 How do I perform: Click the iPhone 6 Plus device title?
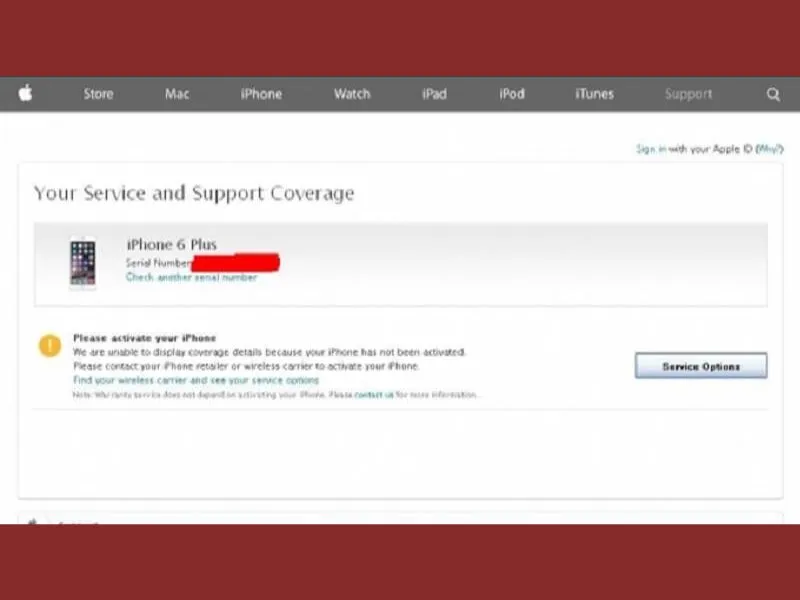point(171,245)
